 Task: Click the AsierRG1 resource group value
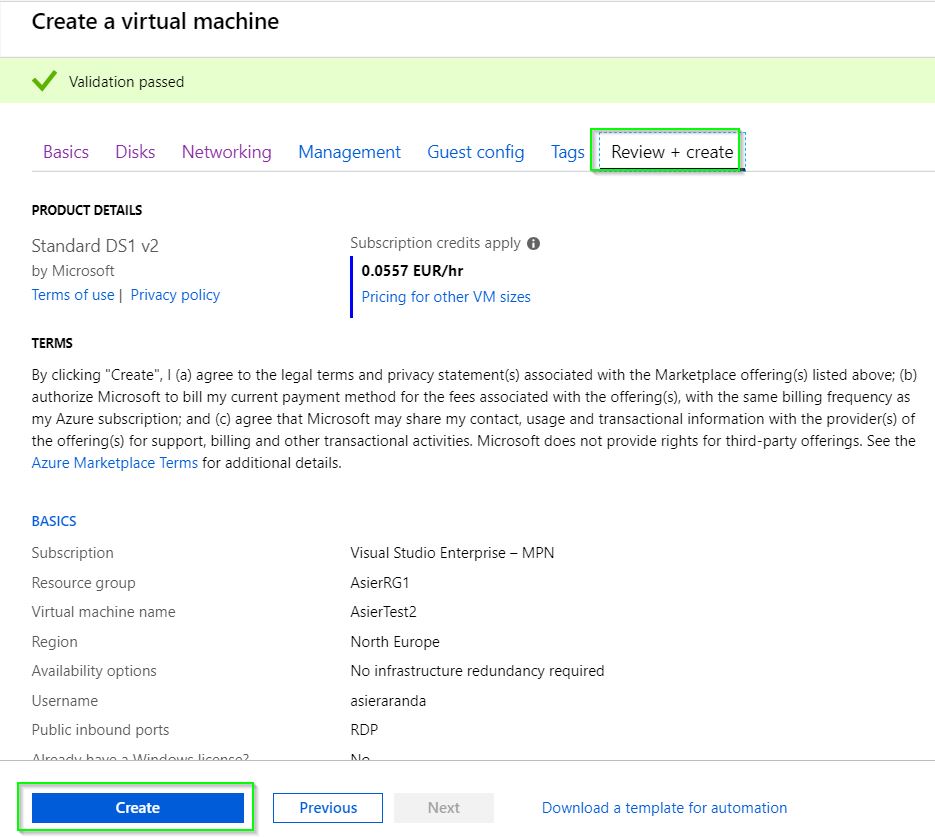tap(380, 582)
